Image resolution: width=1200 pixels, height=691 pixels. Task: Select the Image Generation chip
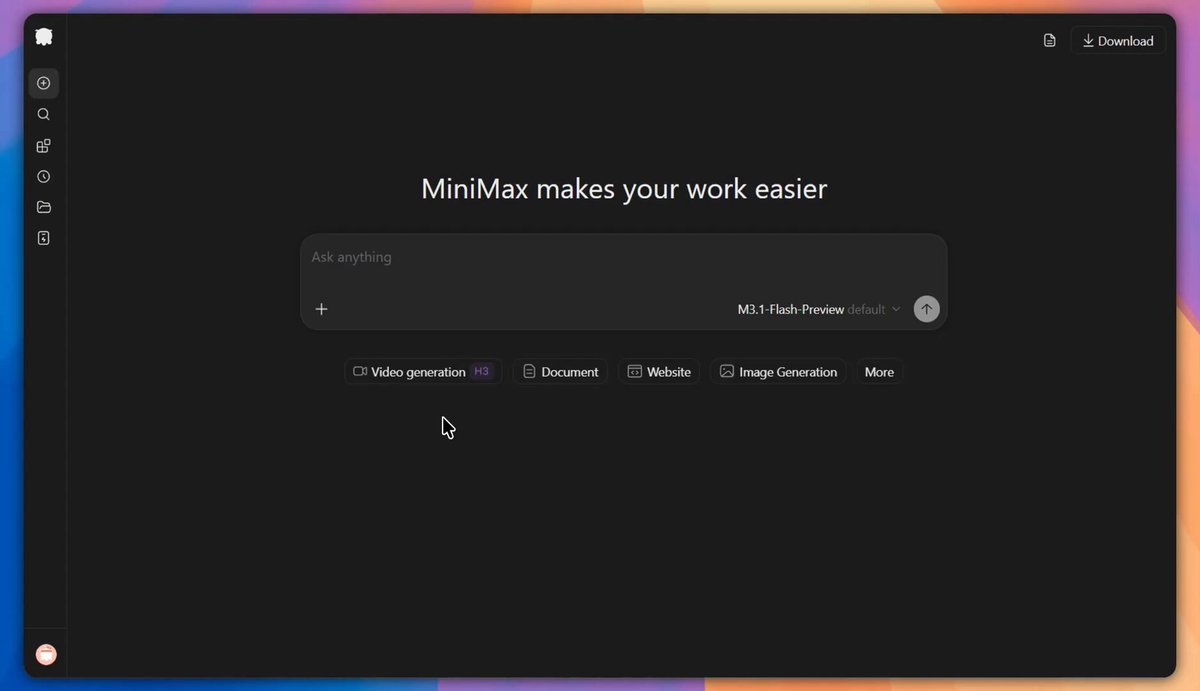coord(778,372)
